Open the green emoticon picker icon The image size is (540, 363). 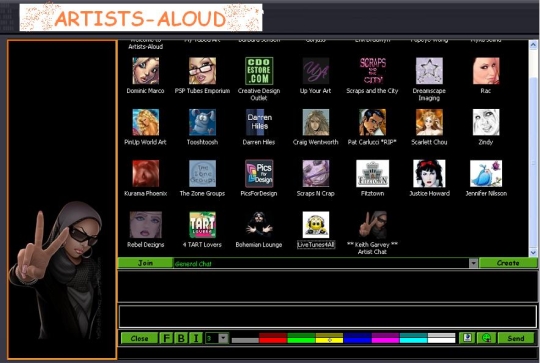[x=486, y=338]
